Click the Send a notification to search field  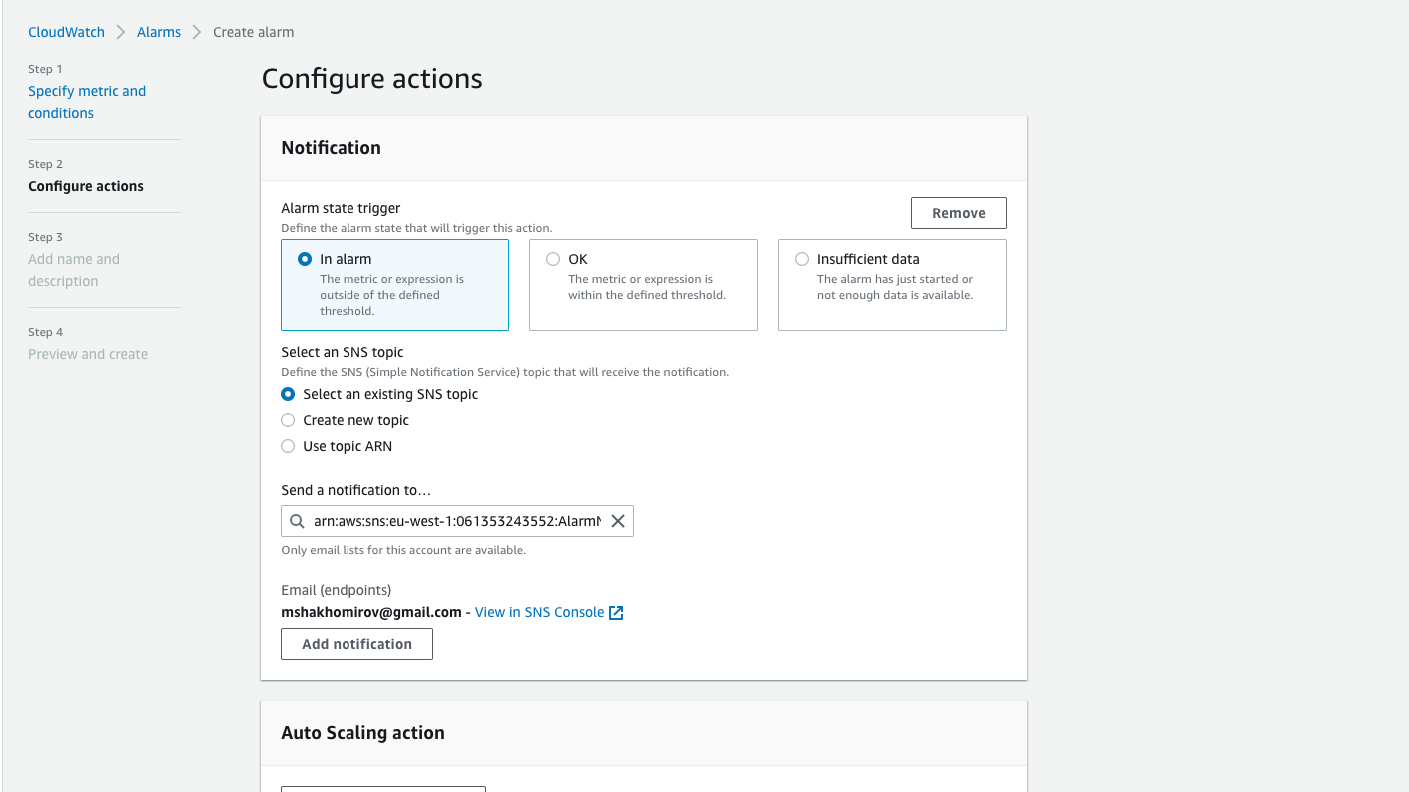(x=457, y=521)
